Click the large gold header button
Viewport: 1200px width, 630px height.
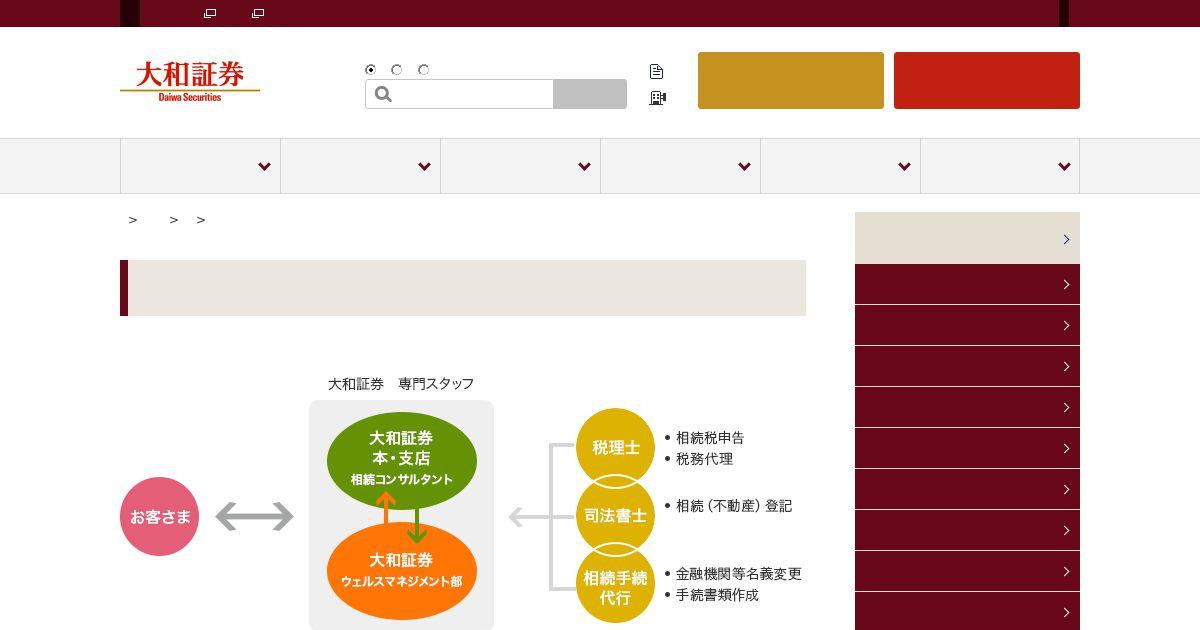tap(791, 80)
